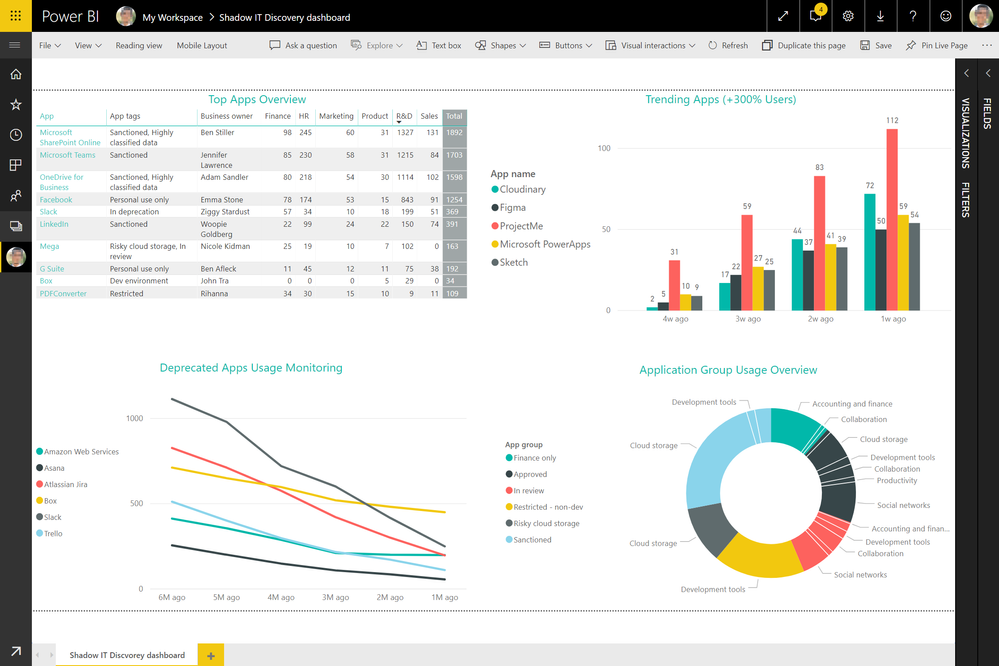This screenshot has height=666, width=999.
Task: Select Trello legend entry
Action: click(x=50, y=533)
